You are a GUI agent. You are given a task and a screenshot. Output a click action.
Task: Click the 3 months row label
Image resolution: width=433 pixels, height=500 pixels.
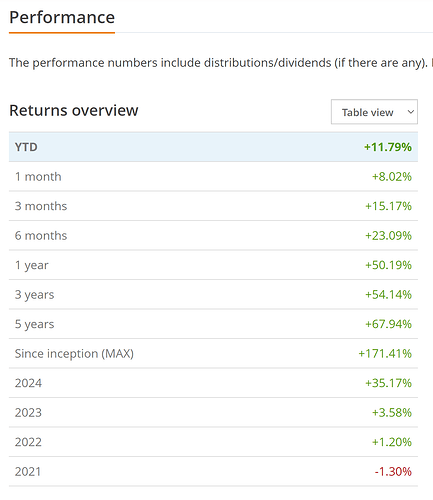coord(41,206)
